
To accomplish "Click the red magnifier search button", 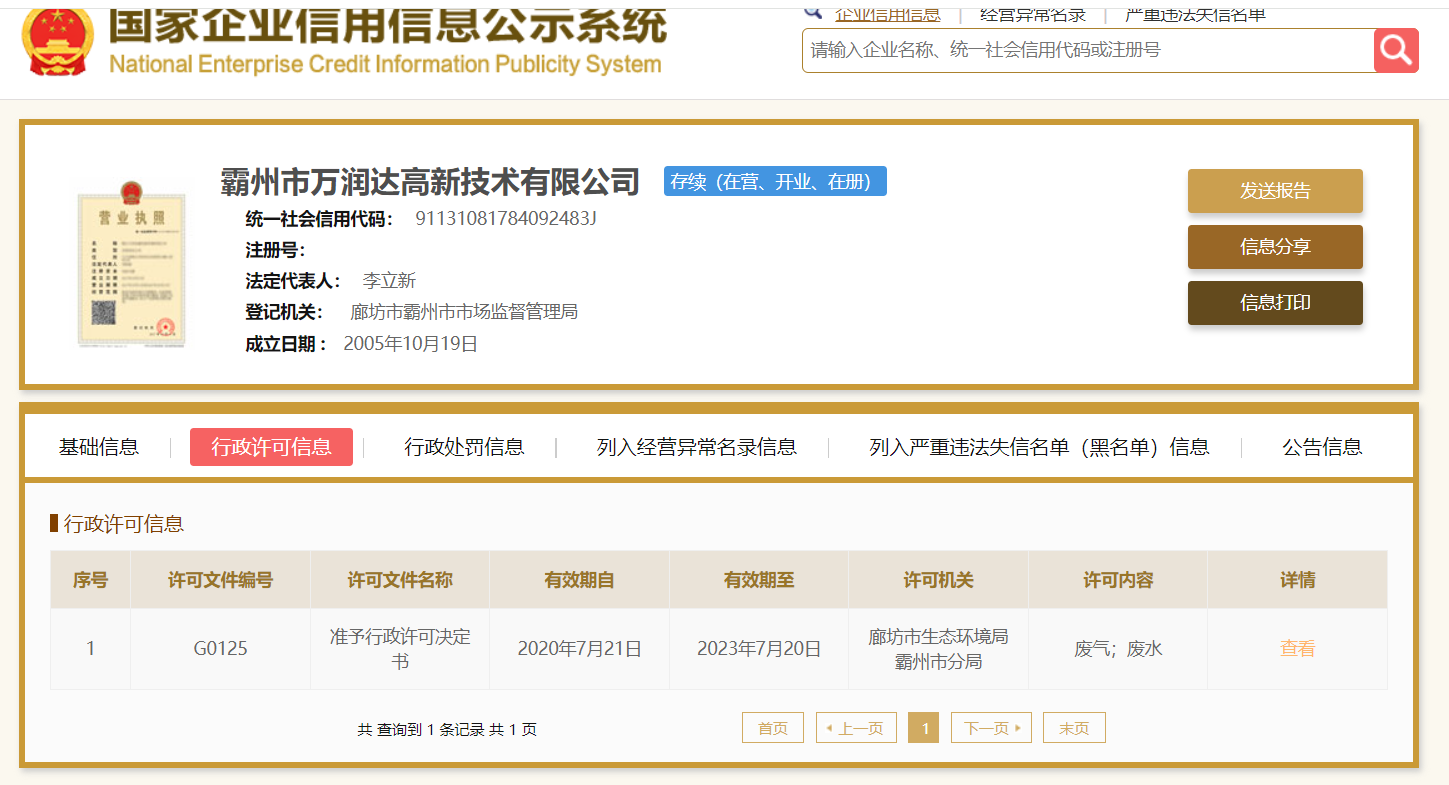I will tap(1396, 50).
